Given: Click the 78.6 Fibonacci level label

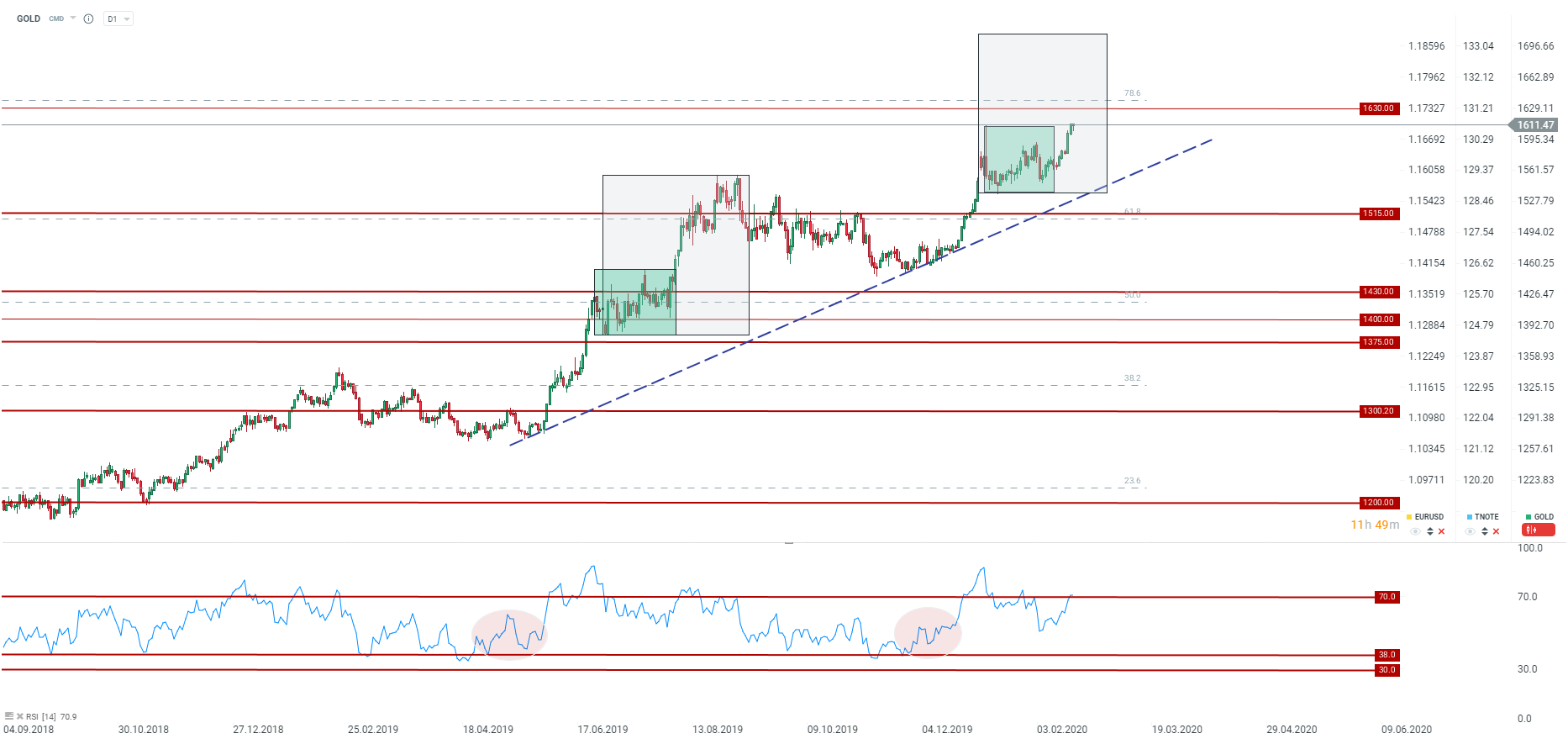Looking at the screenshot, I should tap(1133, 93).
